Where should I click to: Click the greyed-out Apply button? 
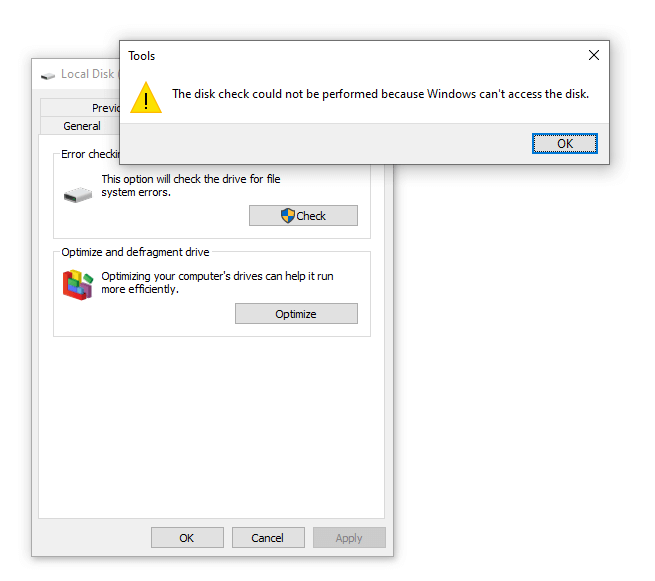point(349,538)
